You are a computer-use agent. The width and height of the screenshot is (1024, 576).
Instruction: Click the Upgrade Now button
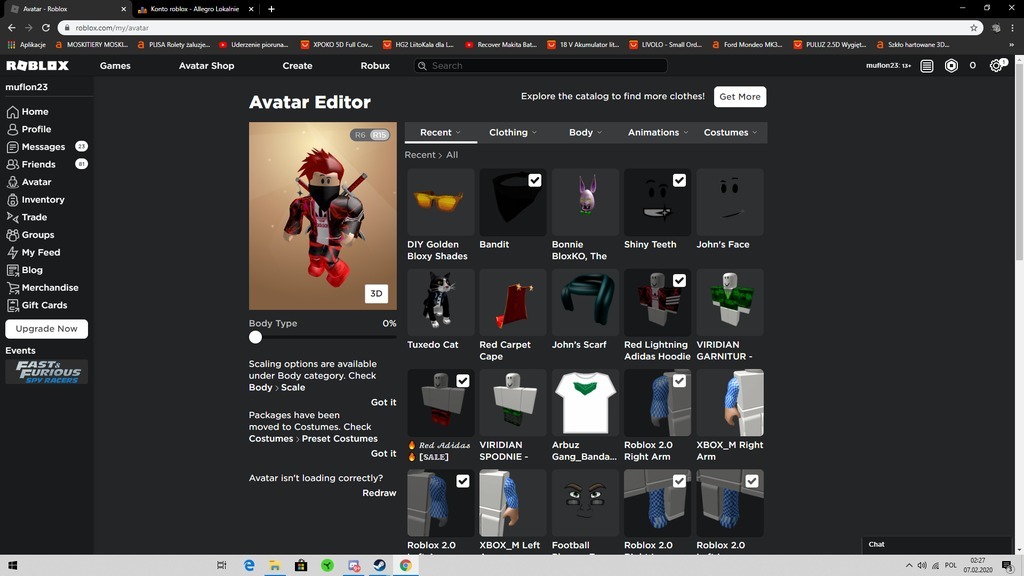[46, 329]
